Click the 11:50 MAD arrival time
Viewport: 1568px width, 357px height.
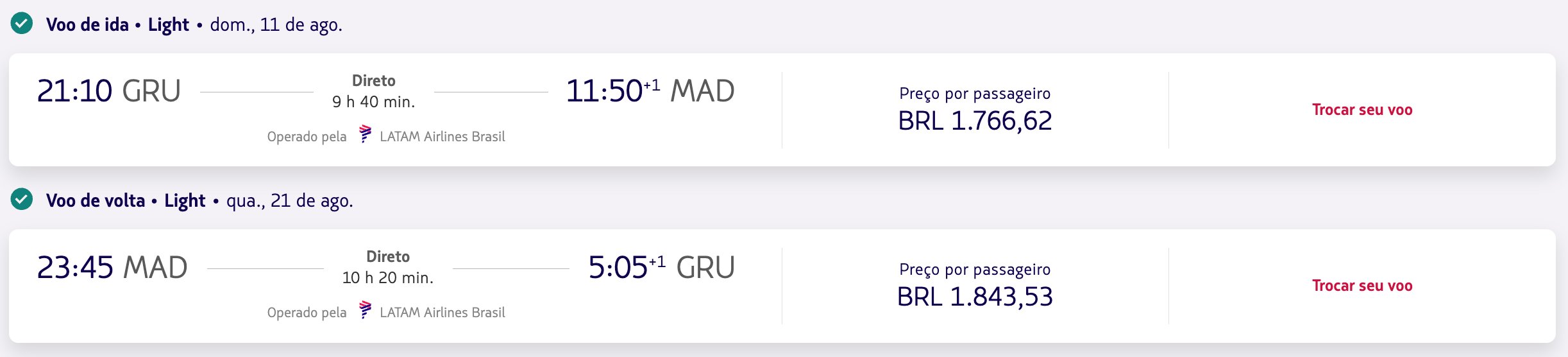coord(650,91)
